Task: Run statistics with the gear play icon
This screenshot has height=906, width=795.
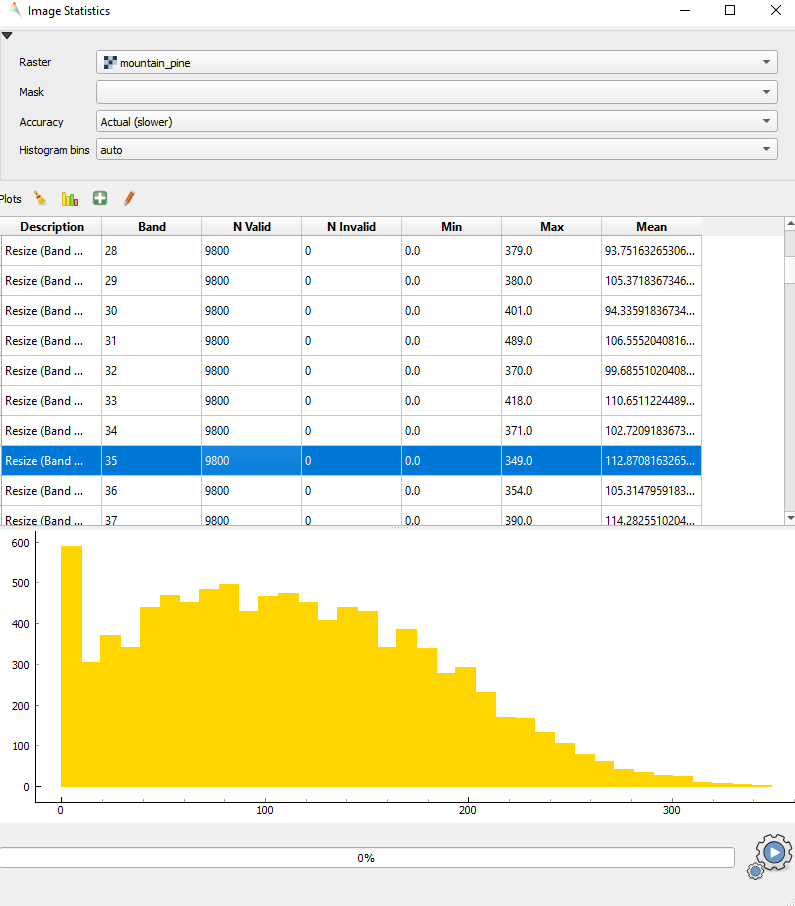Action: pos(772,854)
